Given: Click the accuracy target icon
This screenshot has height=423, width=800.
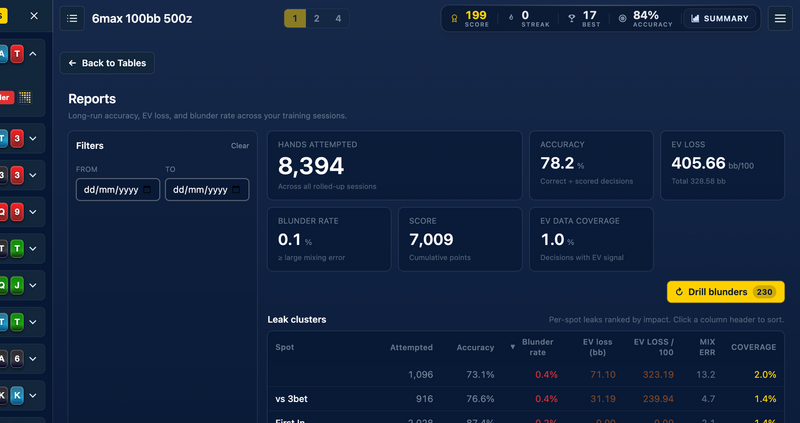Looking at the screenshot, I should tap(622, 18).
